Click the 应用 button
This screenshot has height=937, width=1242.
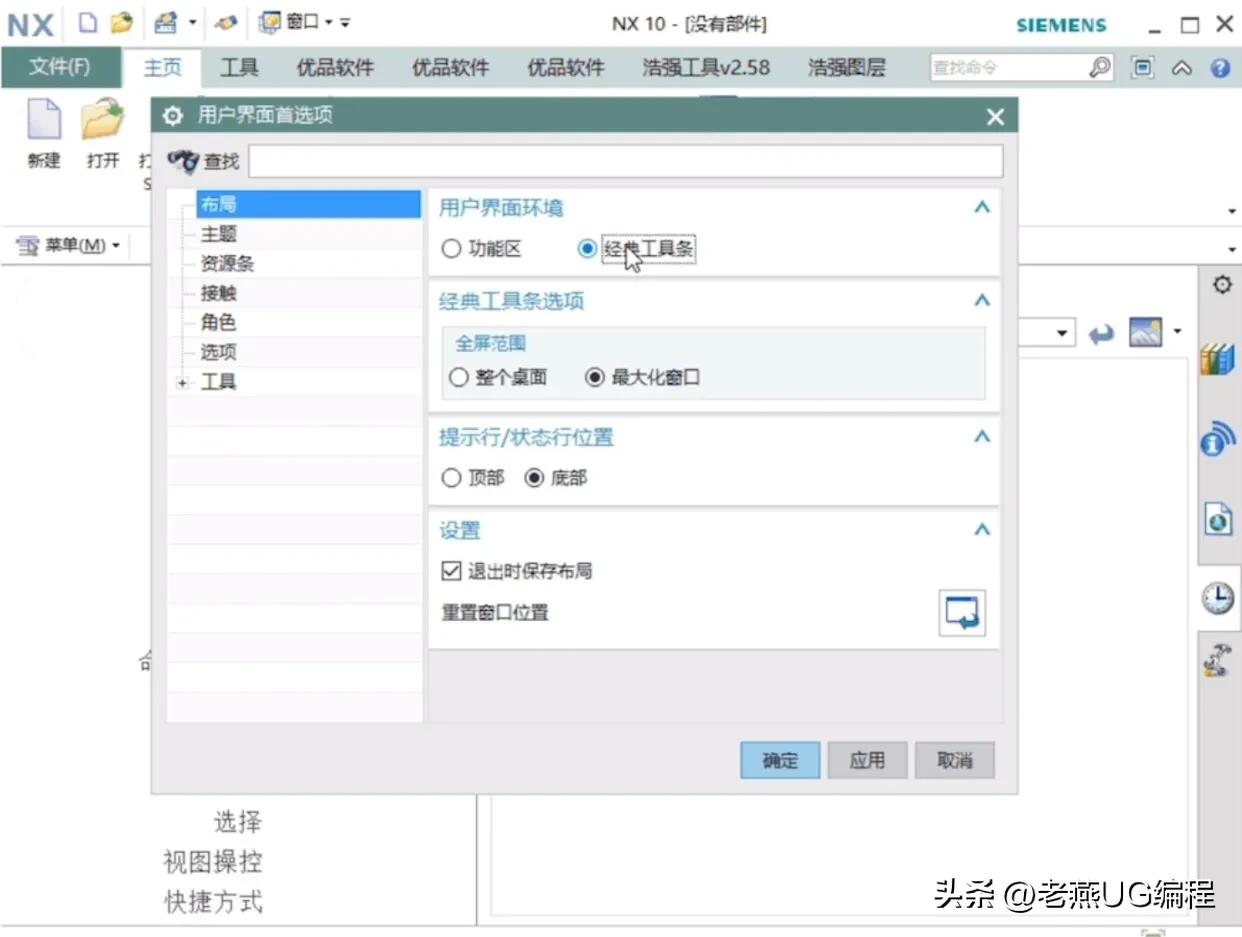(867, 760)
